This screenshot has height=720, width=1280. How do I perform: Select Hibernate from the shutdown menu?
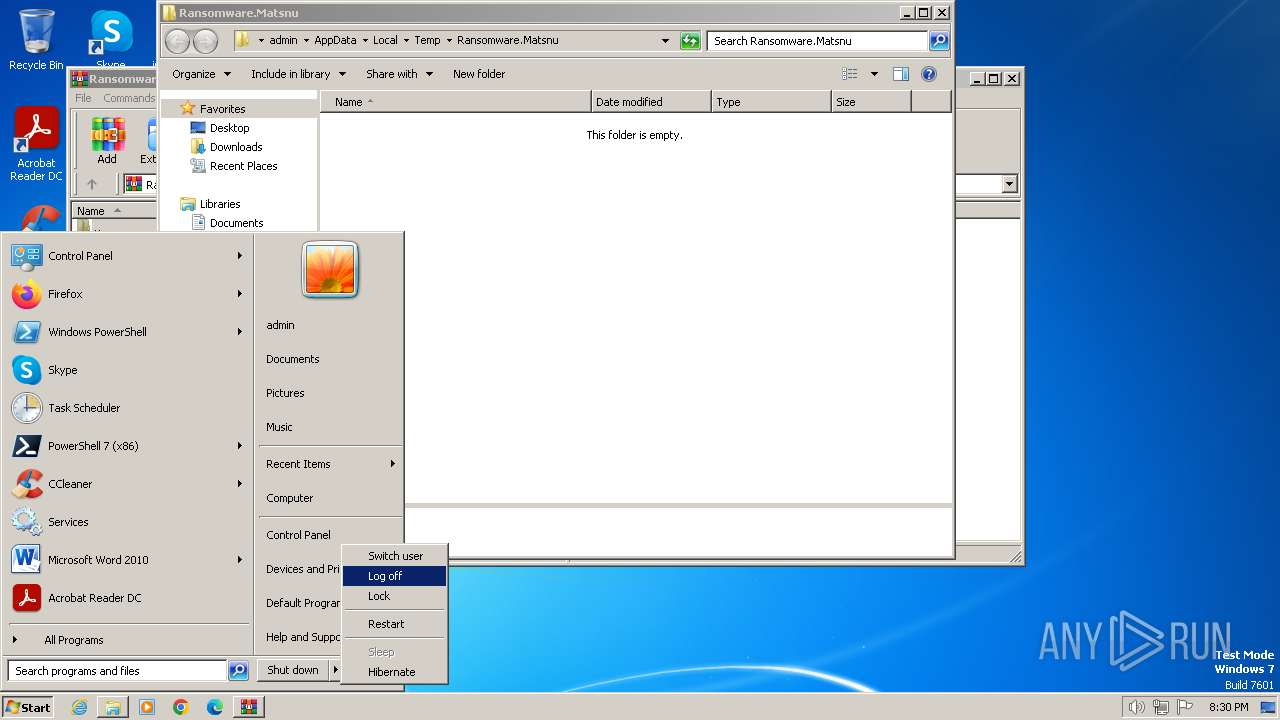point(394,672)
